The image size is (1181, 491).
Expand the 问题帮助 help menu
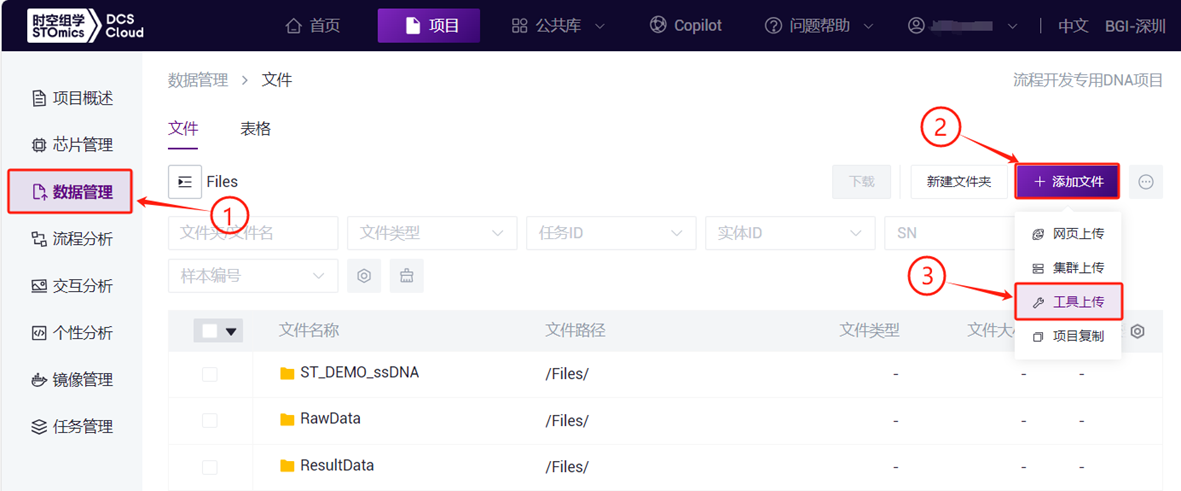(819, 26)
